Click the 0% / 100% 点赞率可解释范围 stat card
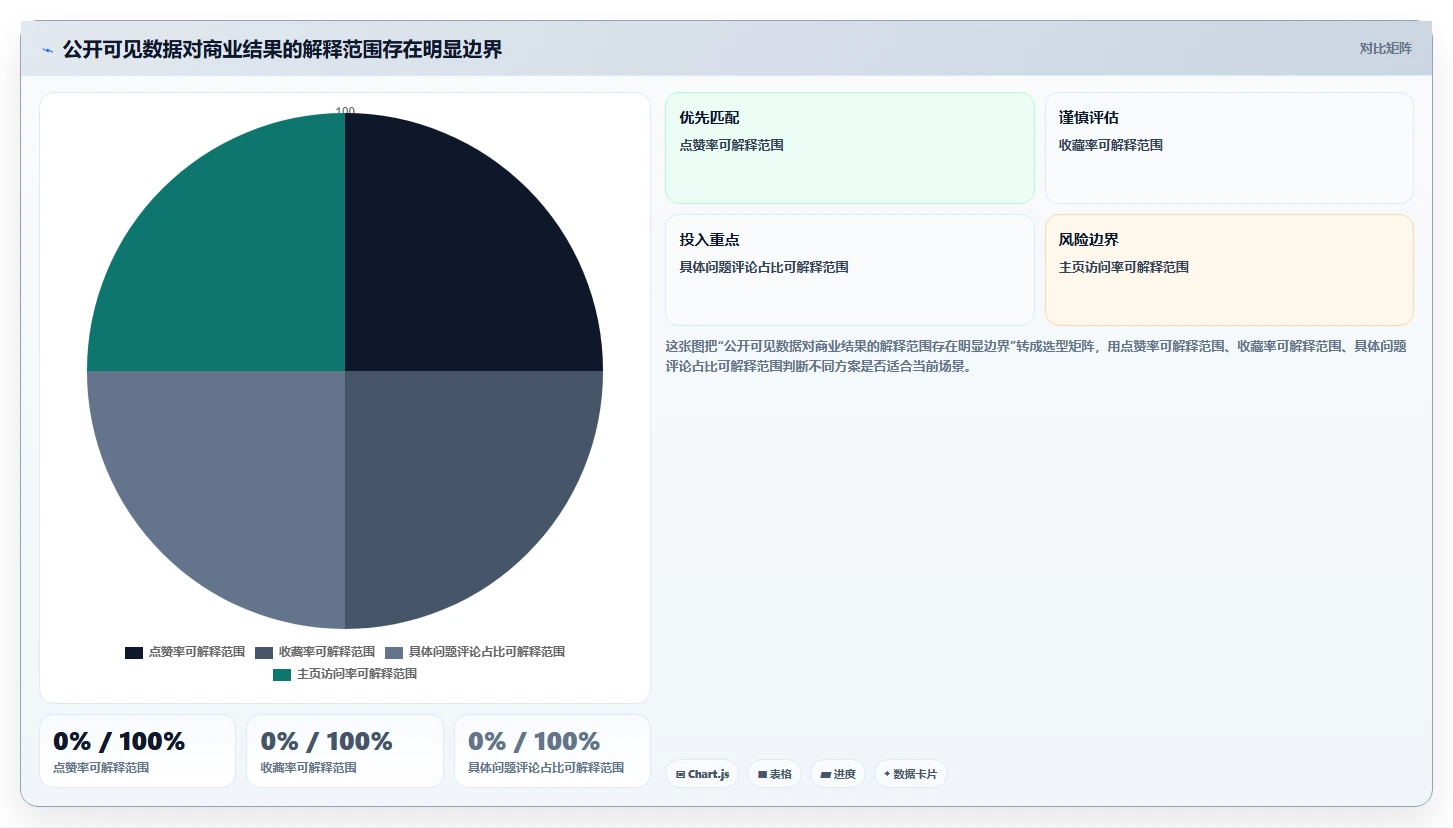The height and width of the screenshot is (828, 1453). tap(137, 751)
